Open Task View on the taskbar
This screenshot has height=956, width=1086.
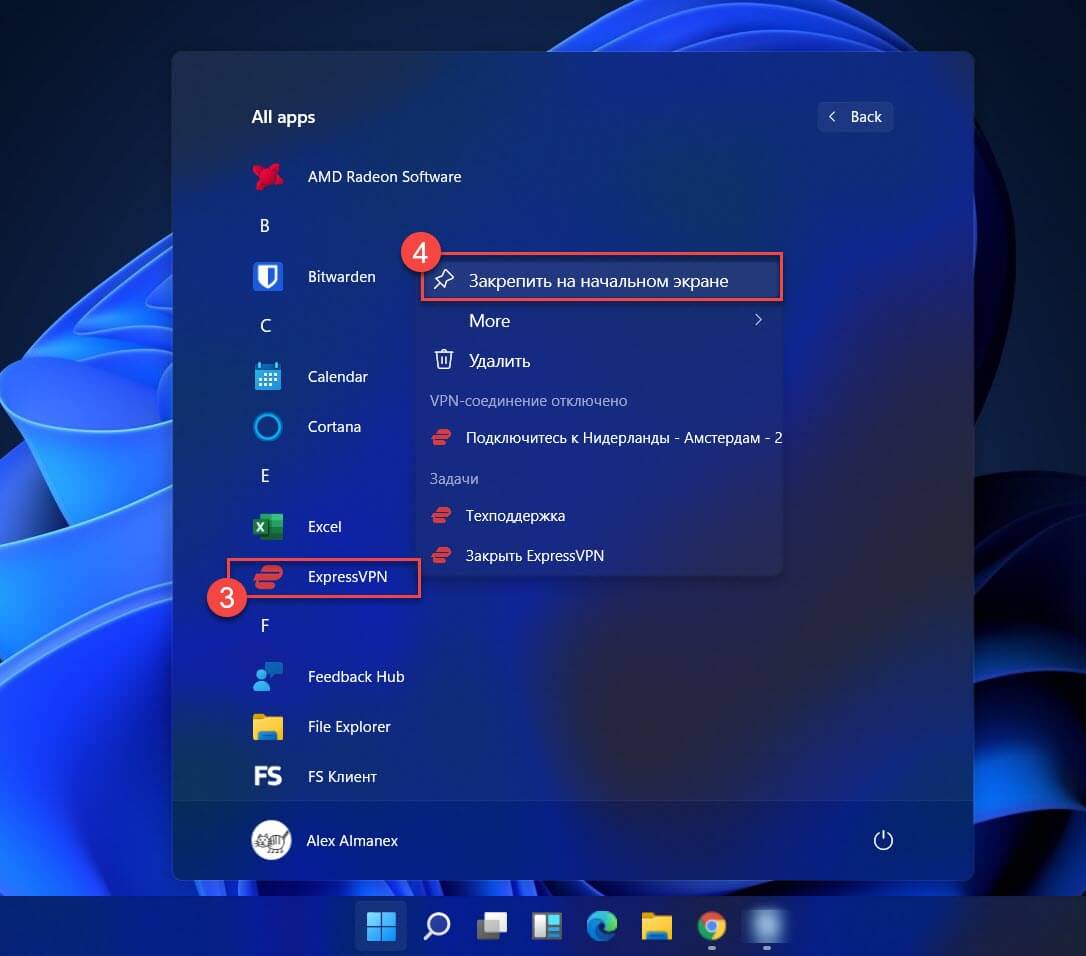[492, 926]
